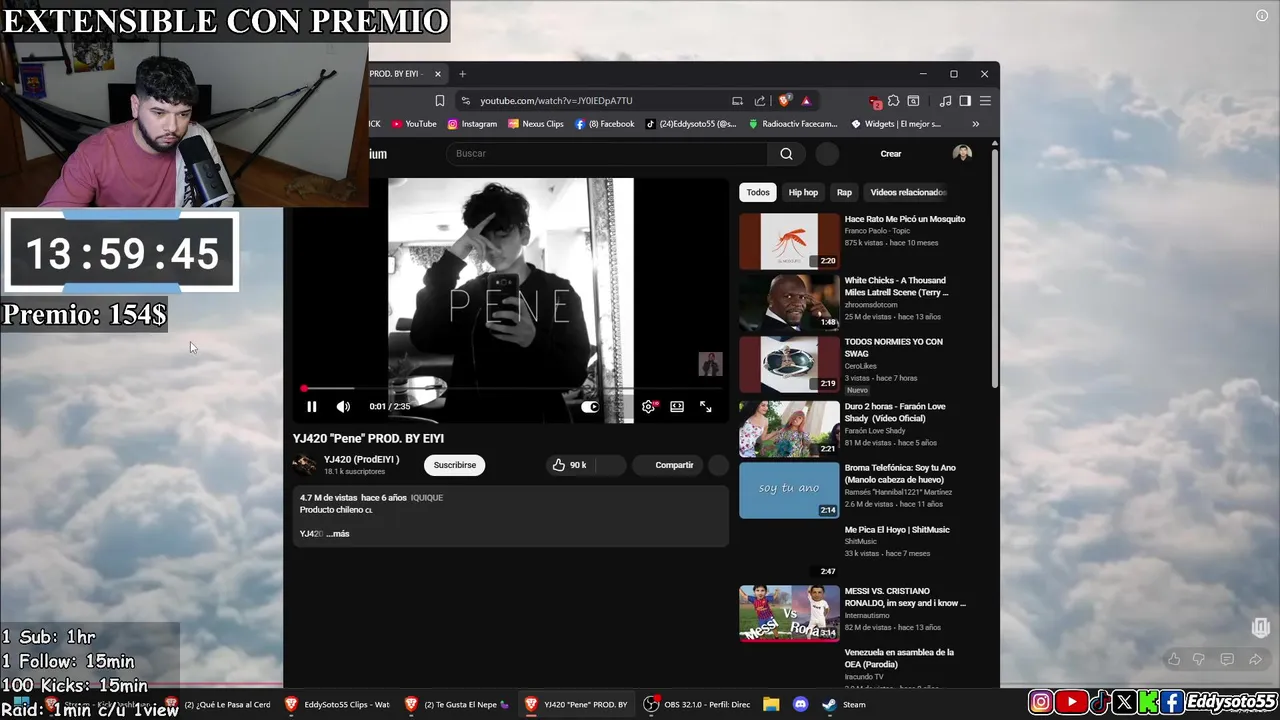This screenshot has width=1280, height=720.
Task: Open the Nexus Clips bookmark
Action: [536, 124]
